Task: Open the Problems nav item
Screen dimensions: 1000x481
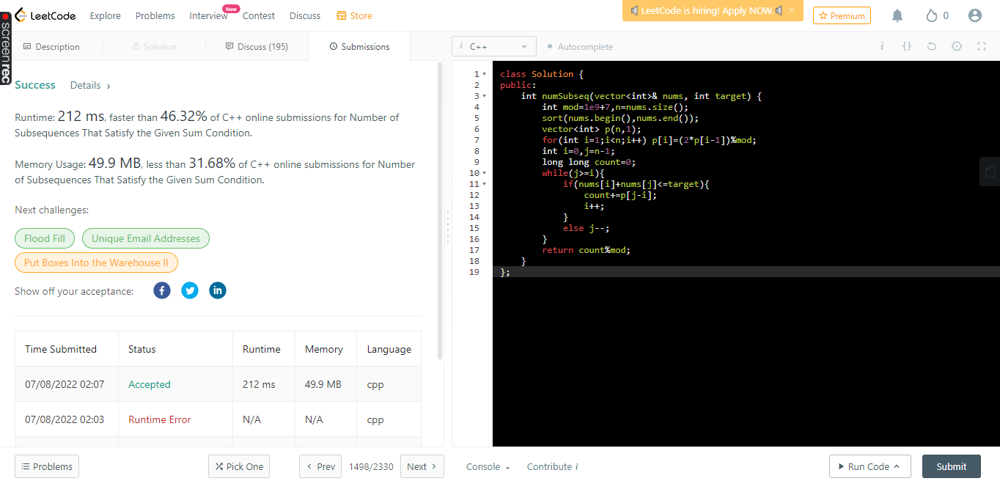Action: tap(155, 15)
